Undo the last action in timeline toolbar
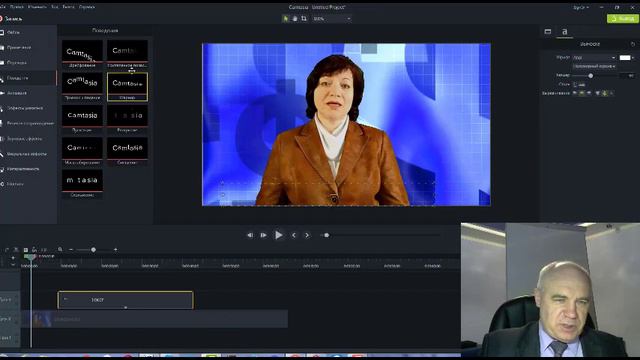Image resolution: width=640 pixels, height=360 pixels. (x=7, y=249)
